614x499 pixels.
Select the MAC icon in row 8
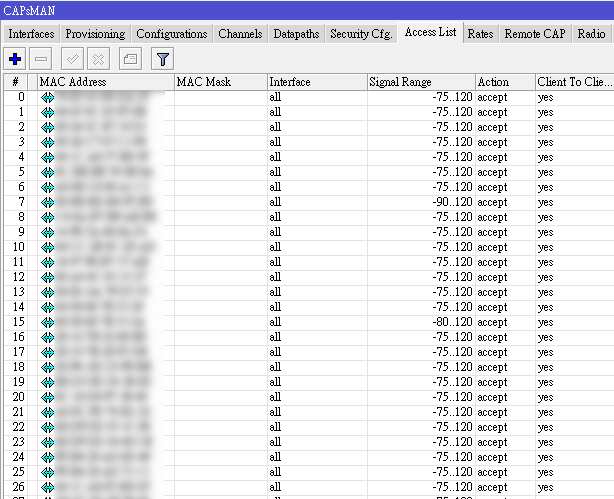(x=48, y=217)
